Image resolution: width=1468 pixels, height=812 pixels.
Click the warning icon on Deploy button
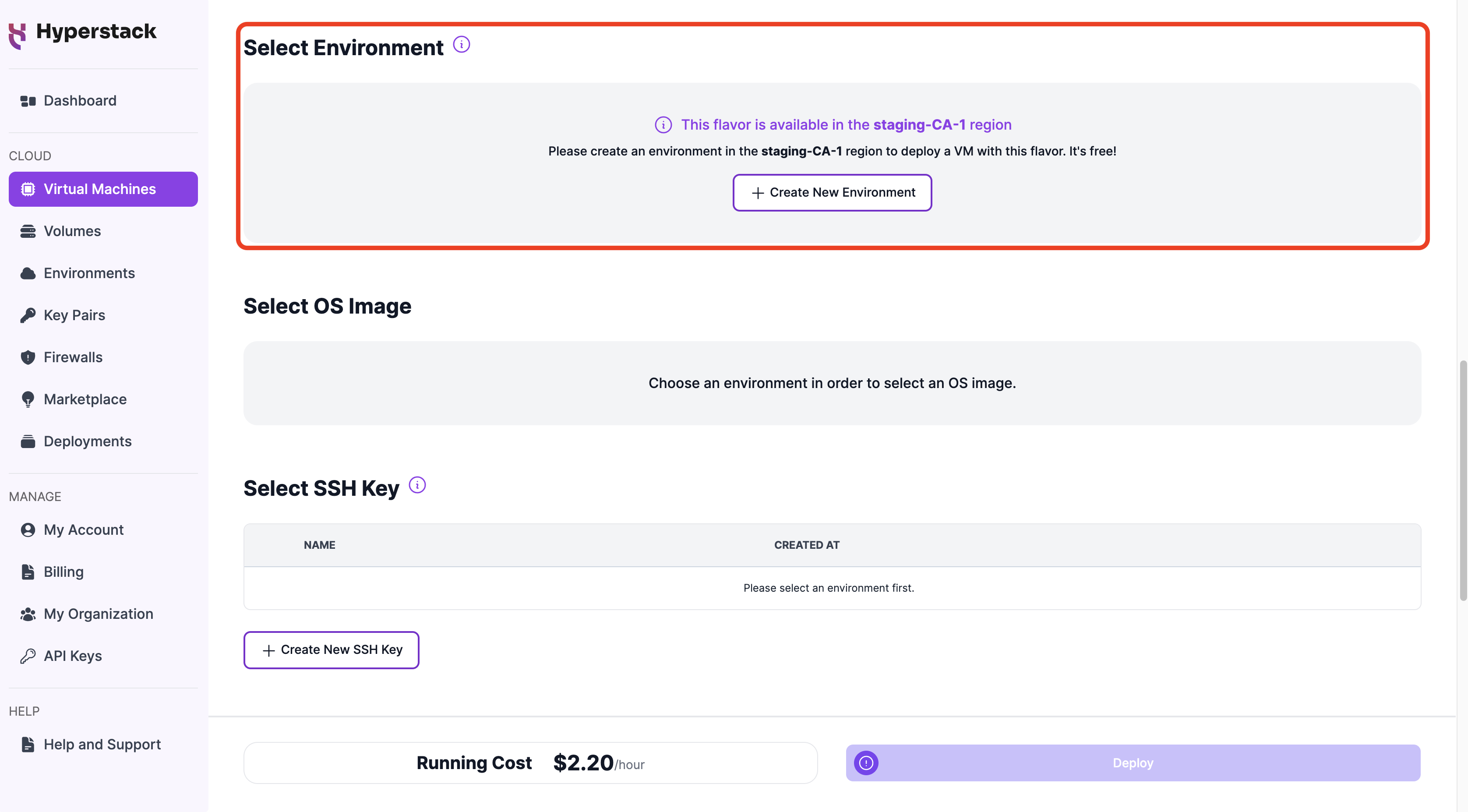[x=866, y=763]
